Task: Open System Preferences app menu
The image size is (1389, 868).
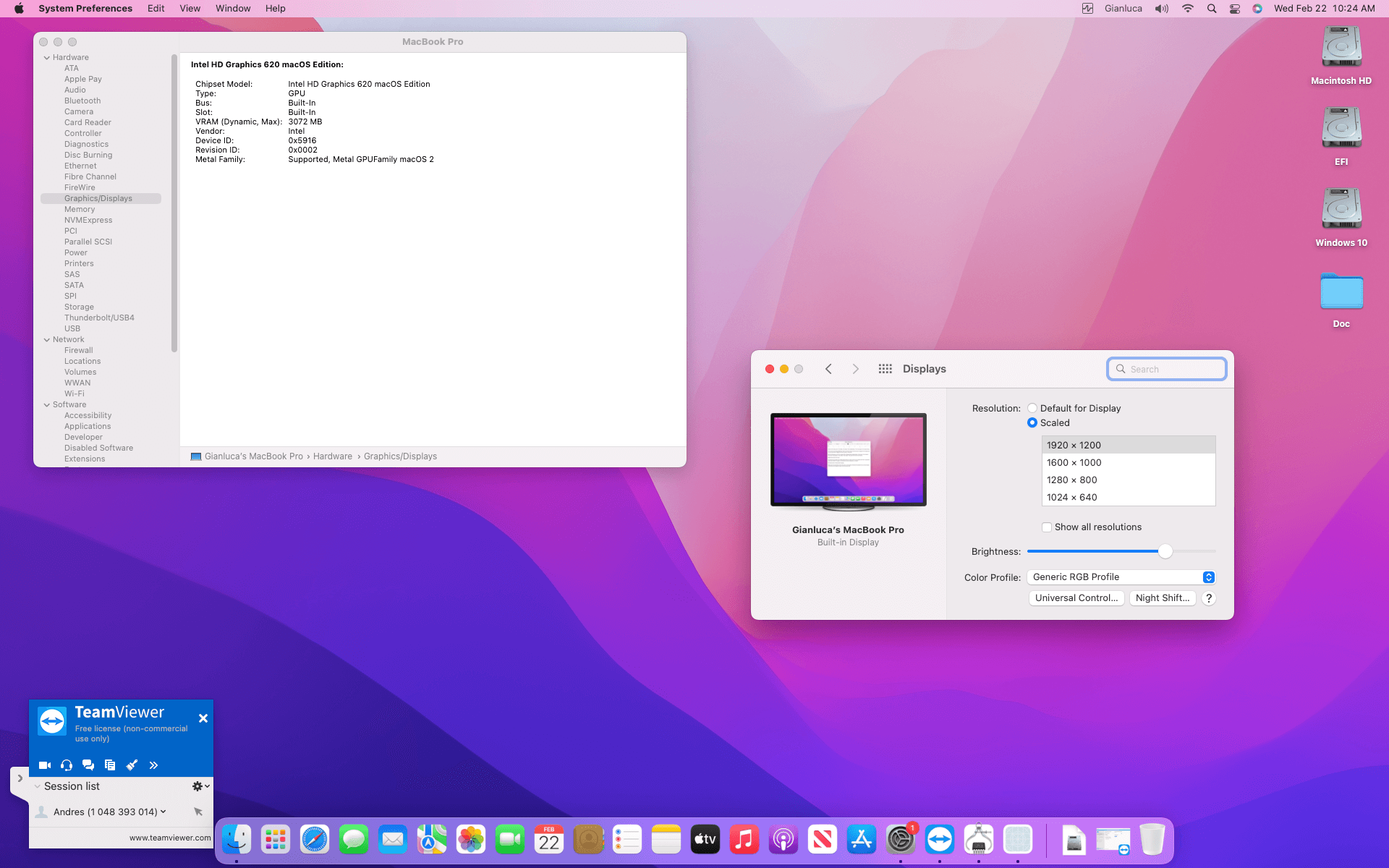Action: click(85, 9)
